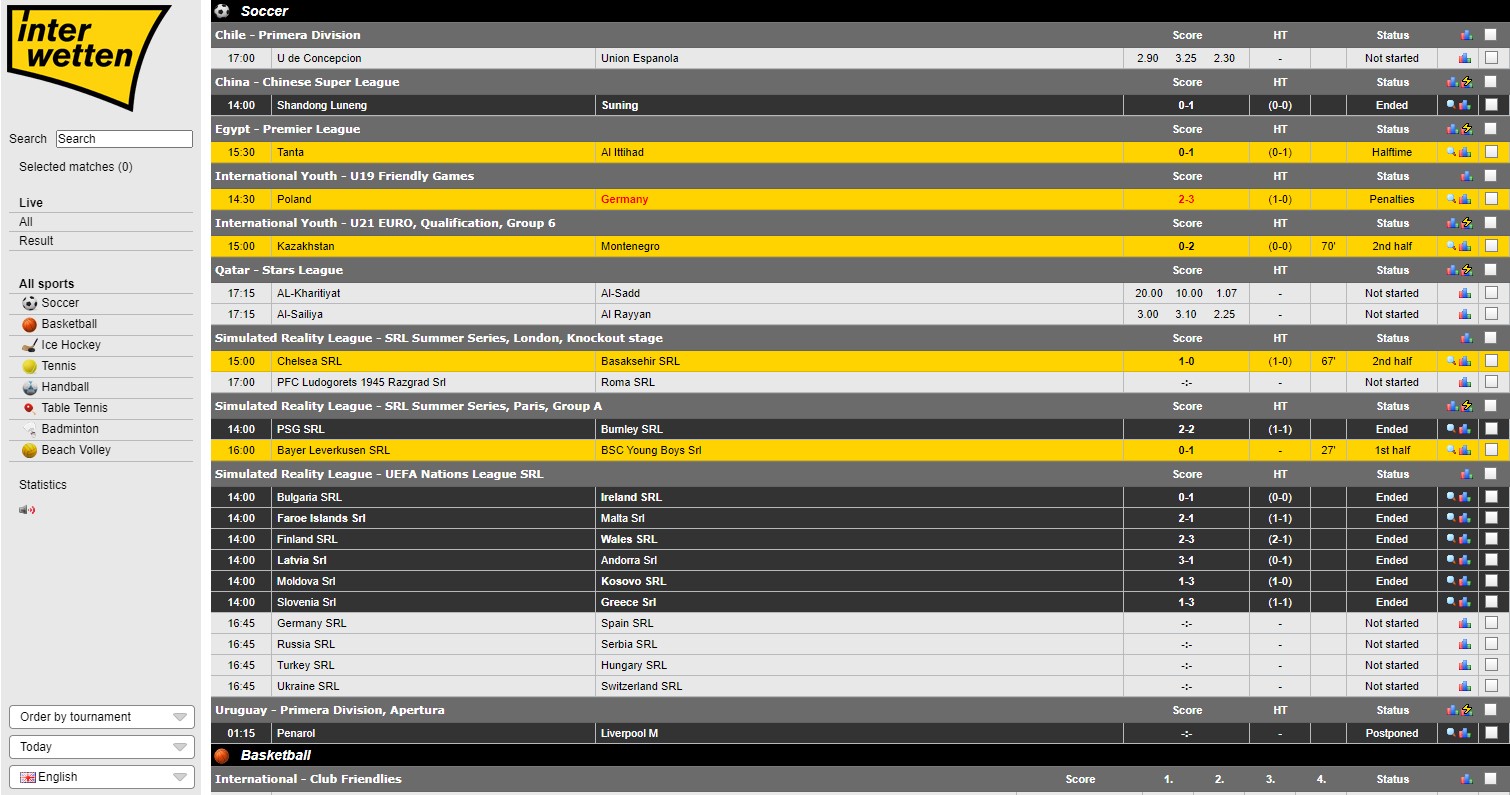1510x795 pixels.
Task: Click the magnifier icon for Shandong Luneng match
Action: tap(1451, 105)
